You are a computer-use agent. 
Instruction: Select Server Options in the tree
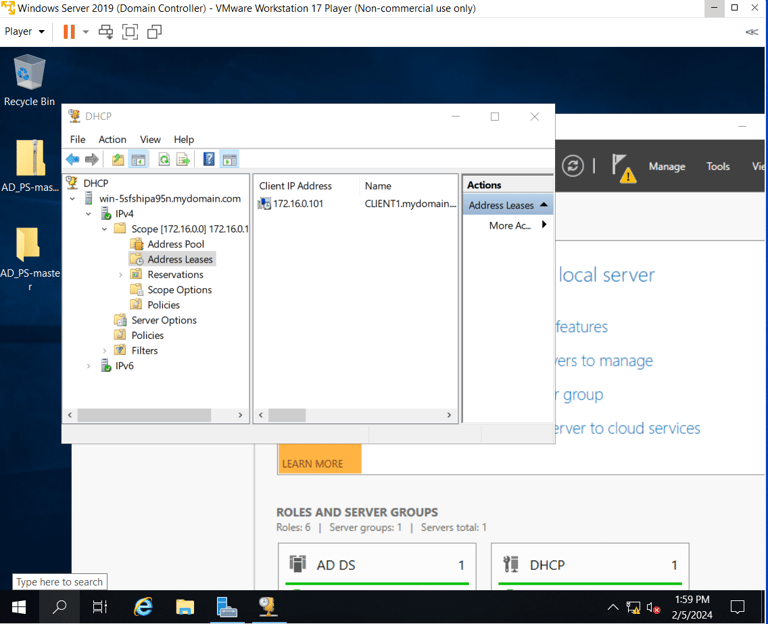click(164, 320)
